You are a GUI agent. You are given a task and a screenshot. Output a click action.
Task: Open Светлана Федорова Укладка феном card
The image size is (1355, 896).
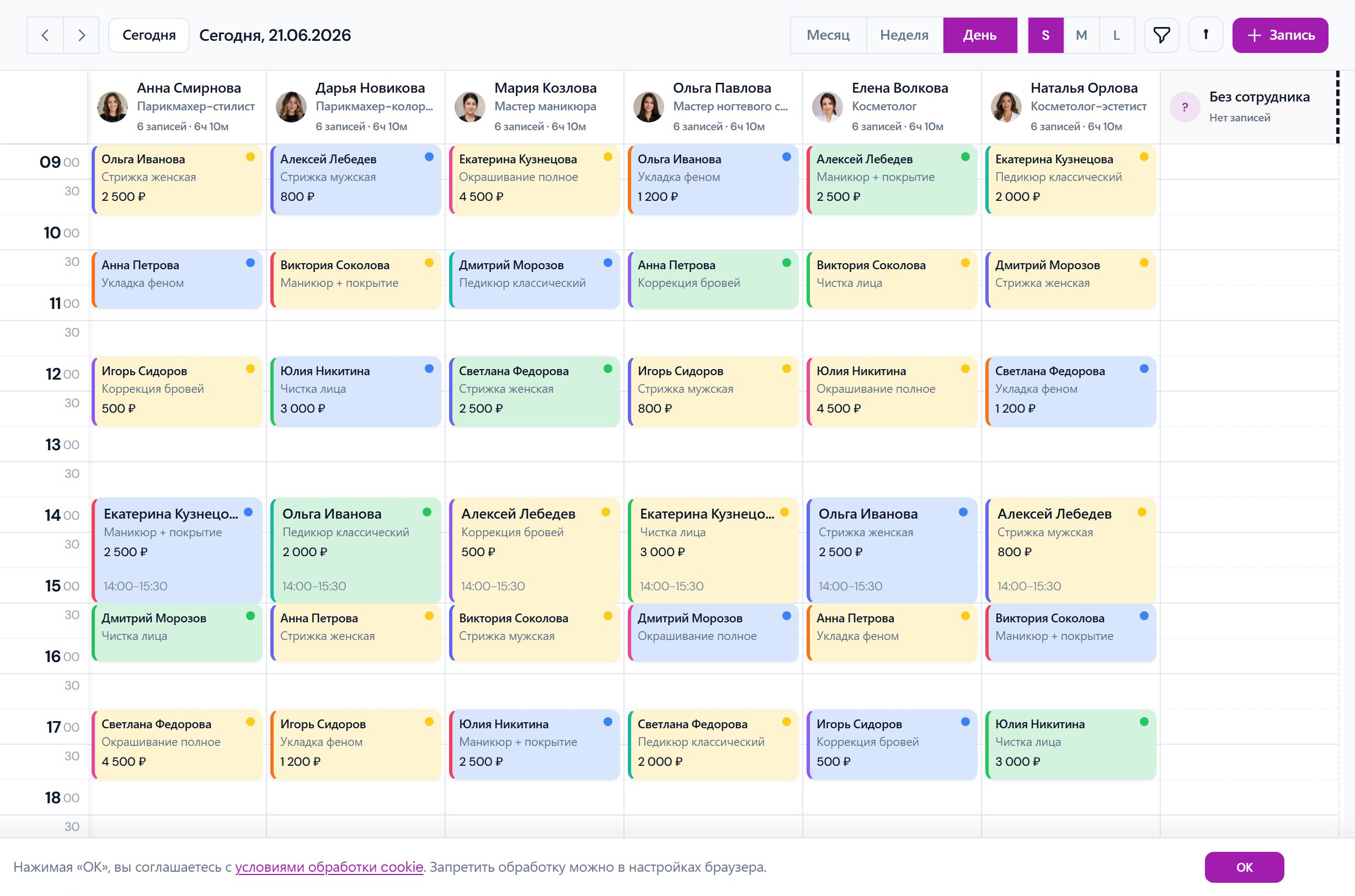pos(1071,392)
